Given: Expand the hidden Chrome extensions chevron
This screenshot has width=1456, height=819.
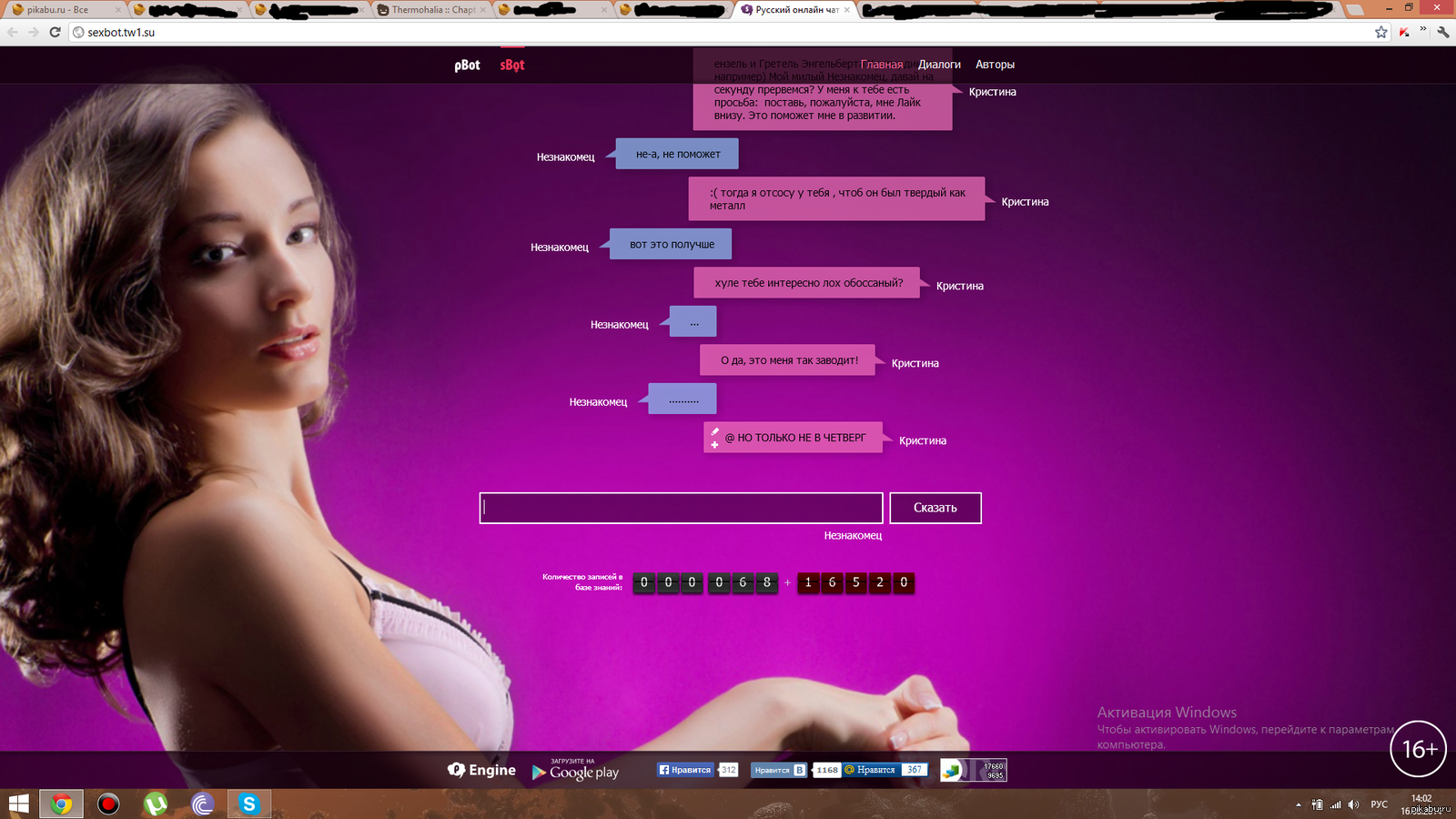Looking at the screenshot, I should pos(1423,30).
